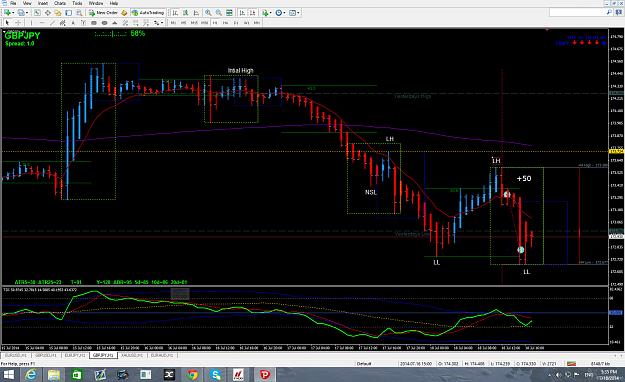Screen dimensions: 625x382
Task: Click the connection status bars indicator
Action: click(x=571, y=364)
